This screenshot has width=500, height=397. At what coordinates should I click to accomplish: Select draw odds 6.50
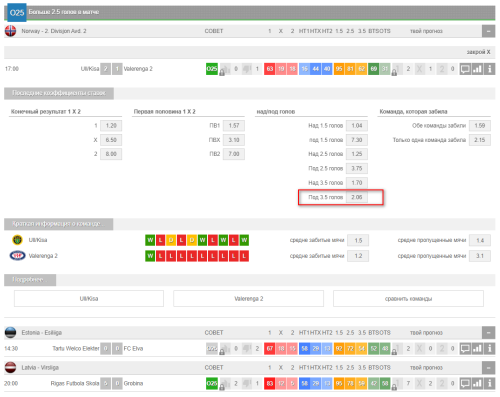[x=111, y=140]
